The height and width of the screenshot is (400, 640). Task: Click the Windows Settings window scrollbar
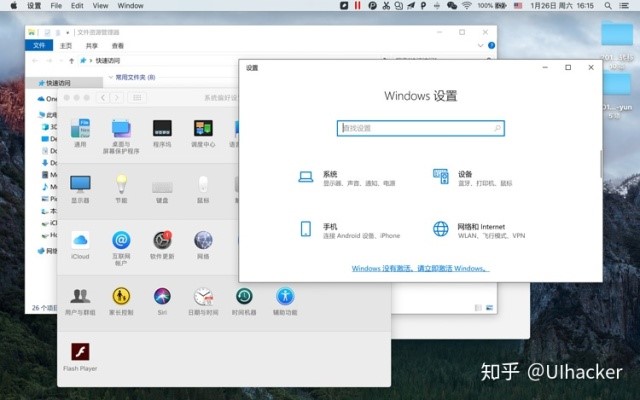click(x=600, y=165)
